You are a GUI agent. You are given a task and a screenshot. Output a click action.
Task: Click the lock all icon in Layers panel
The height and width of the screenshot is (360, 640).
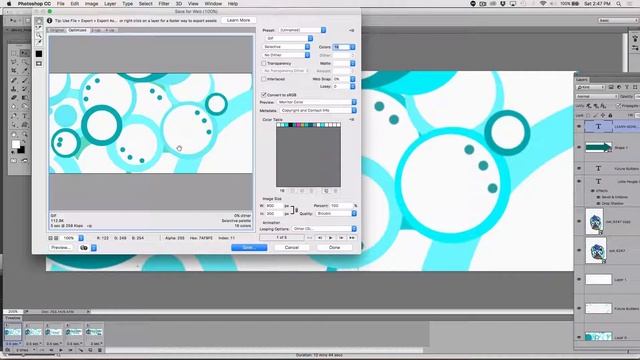[x=611, y=116]
